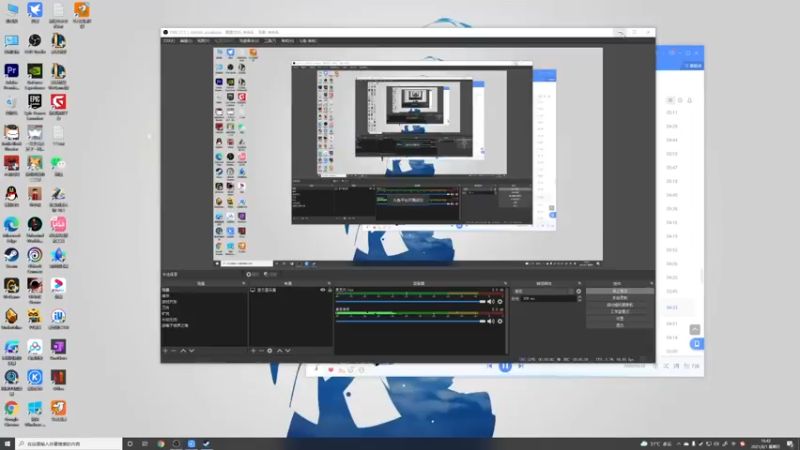This screenshot has height=450, width=800.
Task: Move the selected scene up
Action: click(x=183, y=351)
